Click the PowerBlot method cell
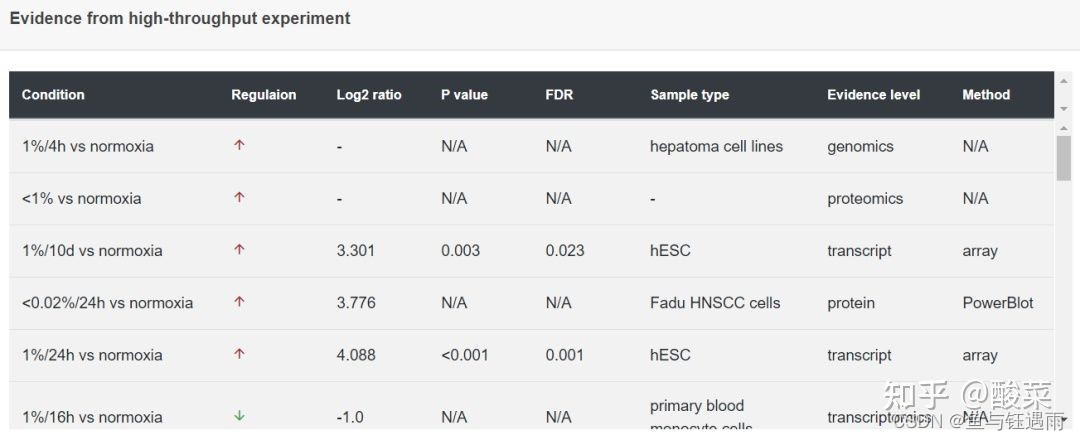Viewport: 1080px width, 440px height. 998,302
